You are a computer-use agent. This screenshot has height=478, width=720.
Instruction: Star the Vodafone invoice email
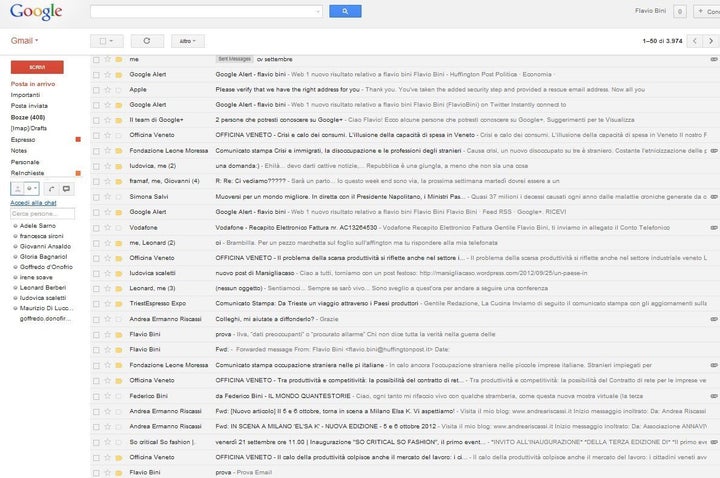107,227
